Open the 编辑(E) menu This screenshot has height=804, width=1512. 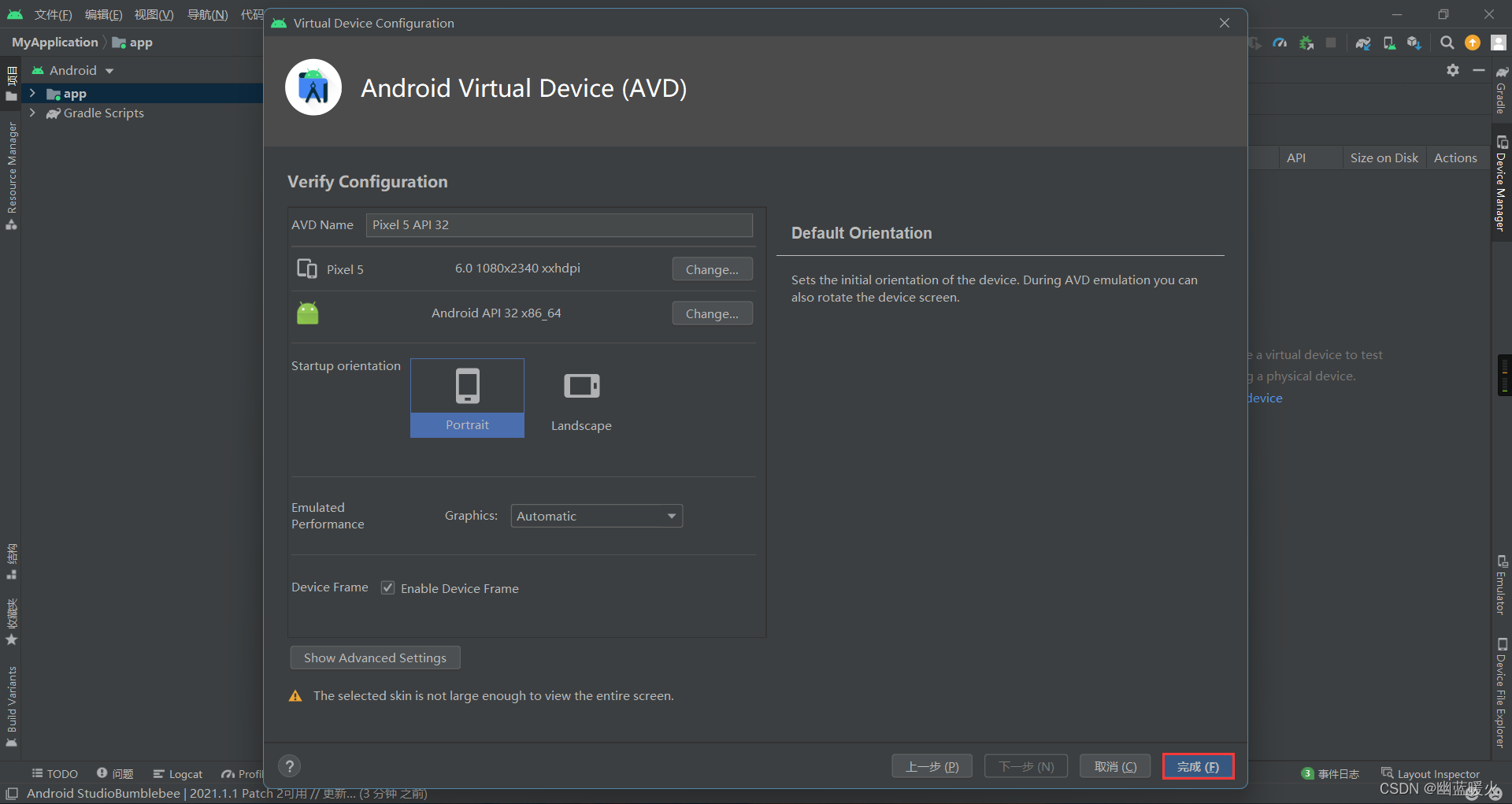coord(103,14)
